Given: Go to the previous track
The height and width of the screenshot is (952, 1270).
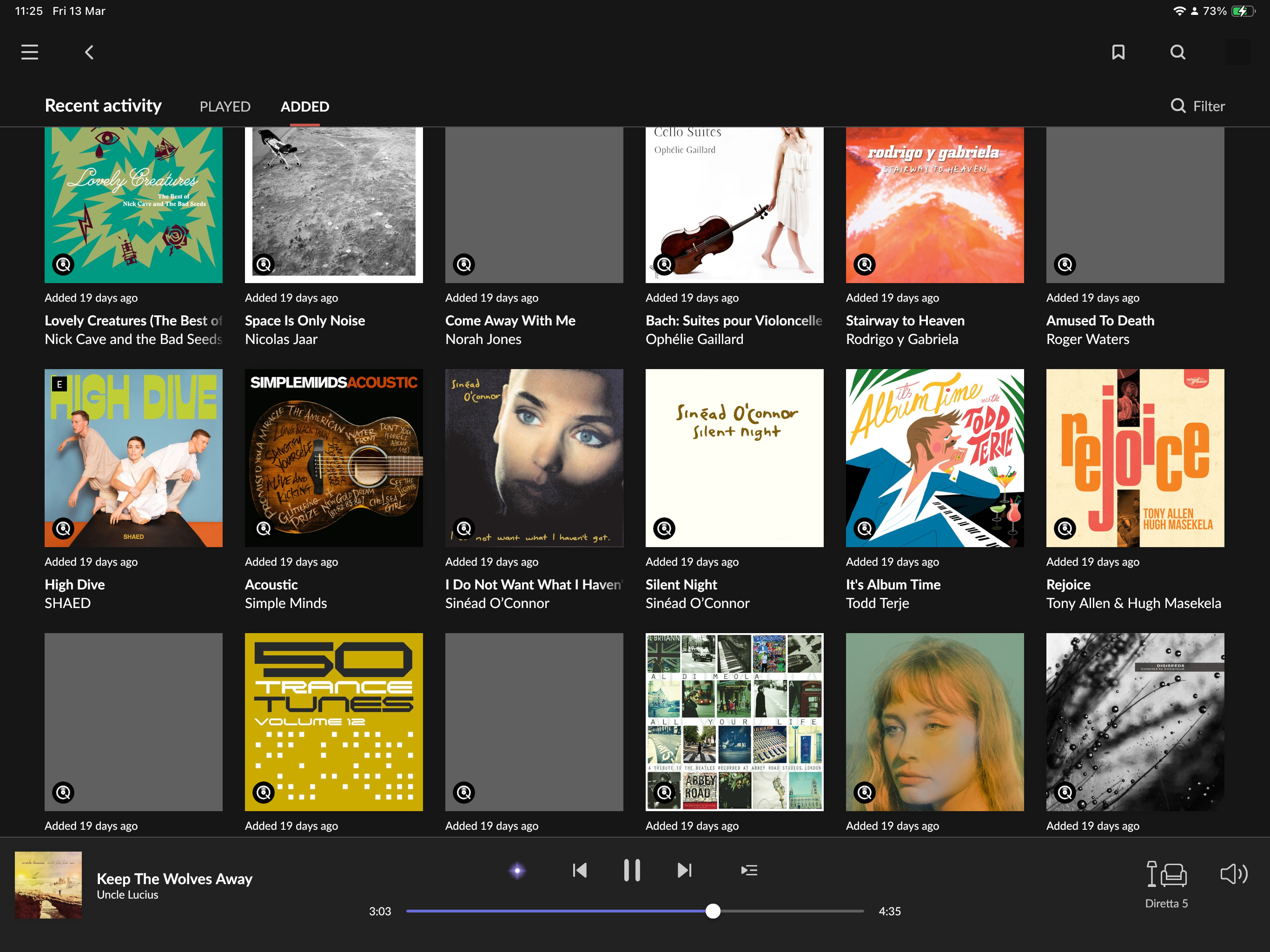Looking at the screenshot, I should pyautogui.click(x=580, y=870).
